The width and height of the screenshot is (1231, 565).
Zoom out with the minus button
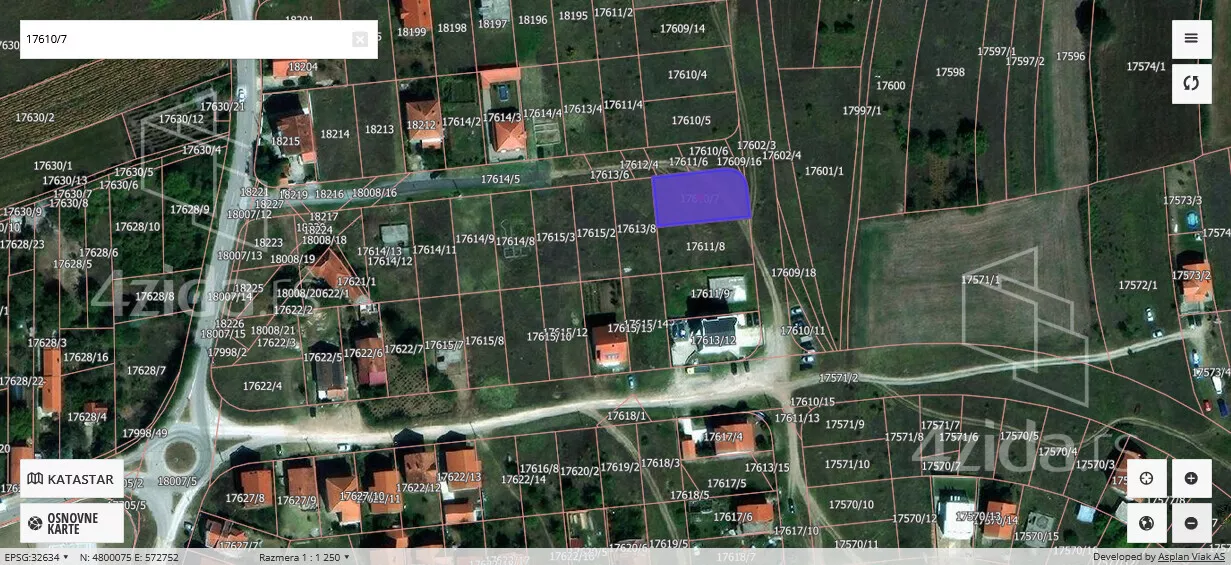point(1191,523)
